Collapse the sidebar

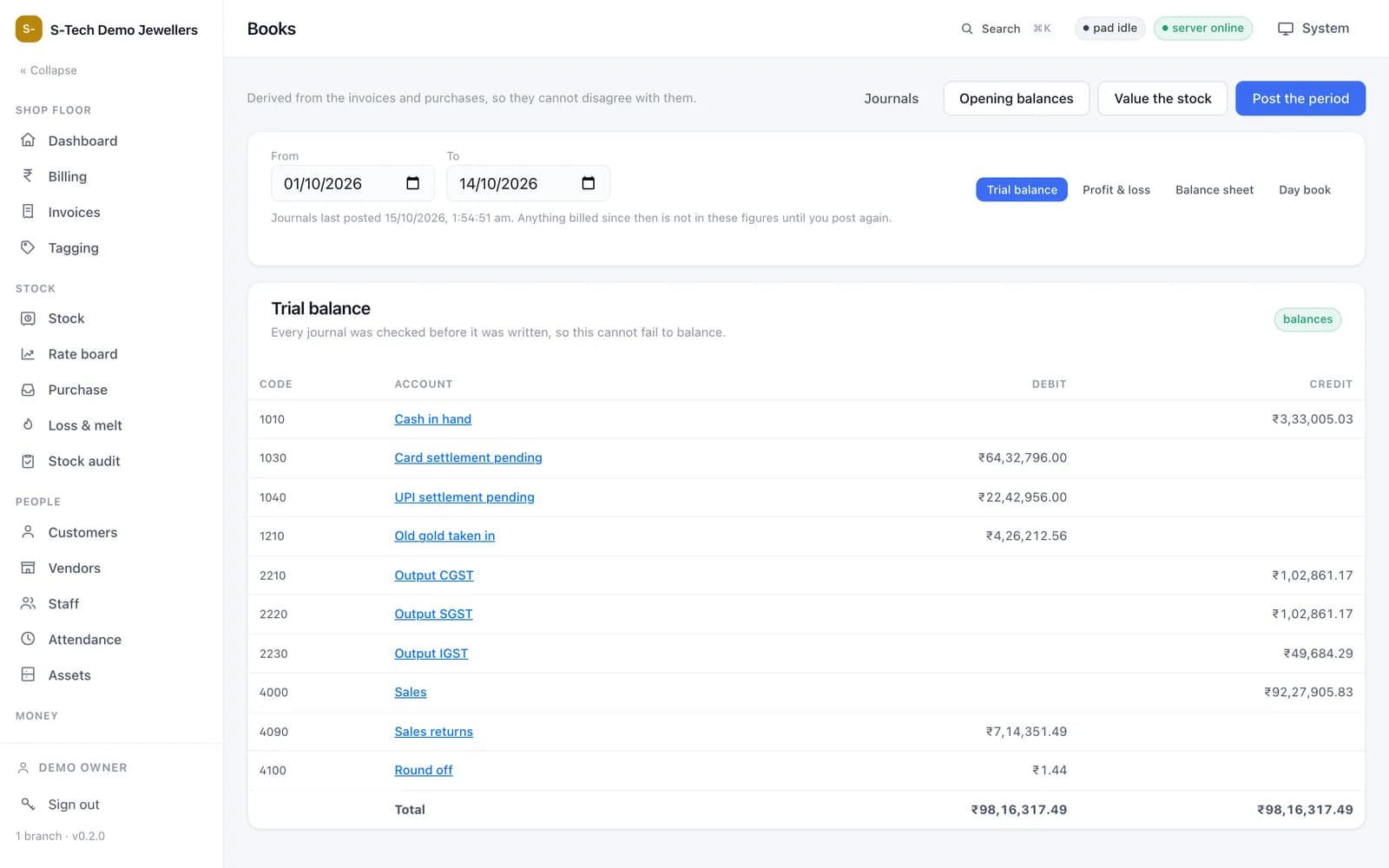(49, 70)
